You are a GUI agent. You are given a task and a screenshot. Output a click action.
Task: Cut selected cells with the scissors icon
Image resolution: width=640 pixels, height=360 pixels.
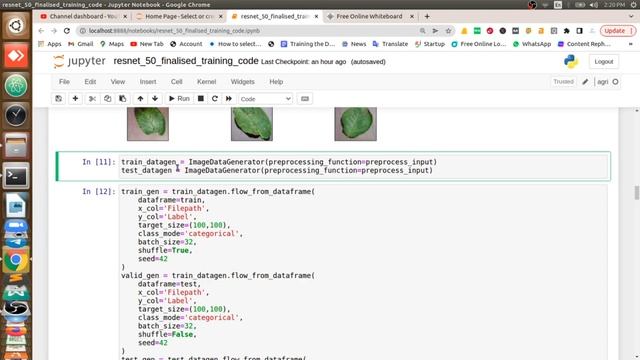pos(92,99)
